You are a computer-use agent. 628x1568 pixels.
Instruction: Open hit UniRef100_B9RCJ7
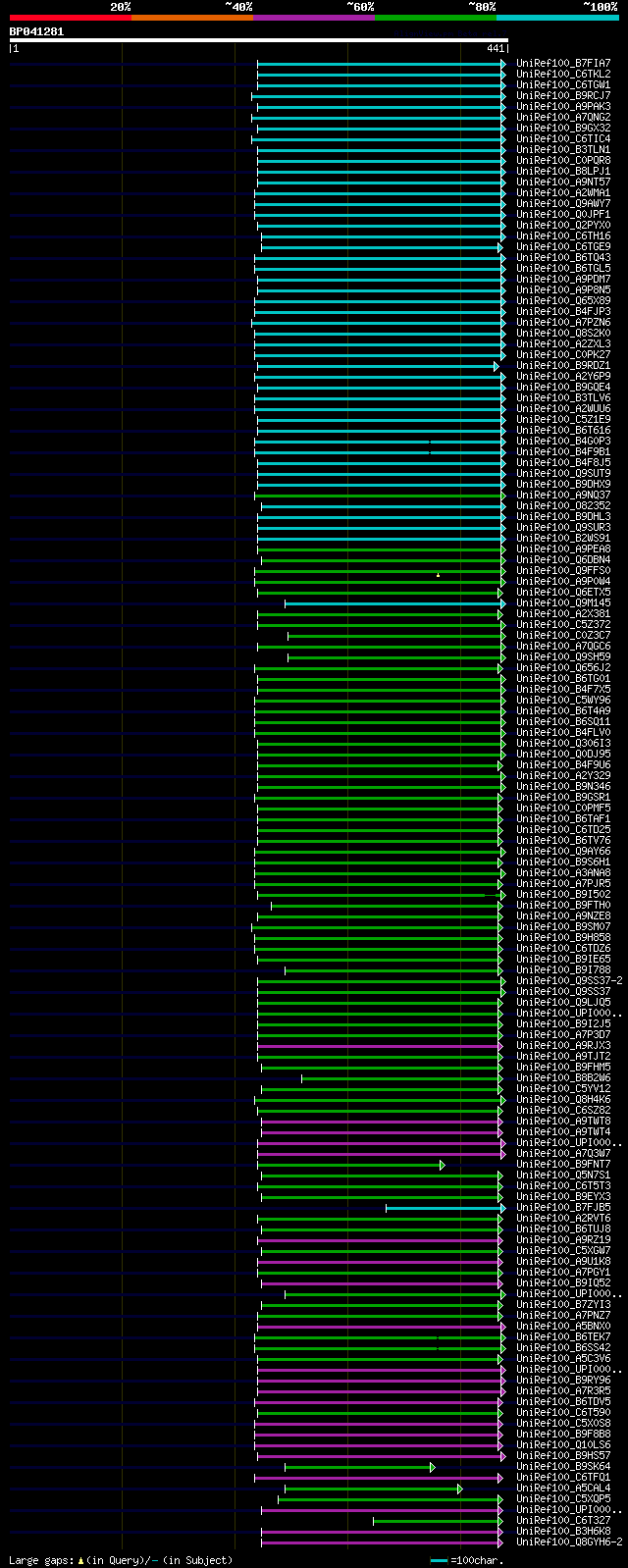click(563, 95)
